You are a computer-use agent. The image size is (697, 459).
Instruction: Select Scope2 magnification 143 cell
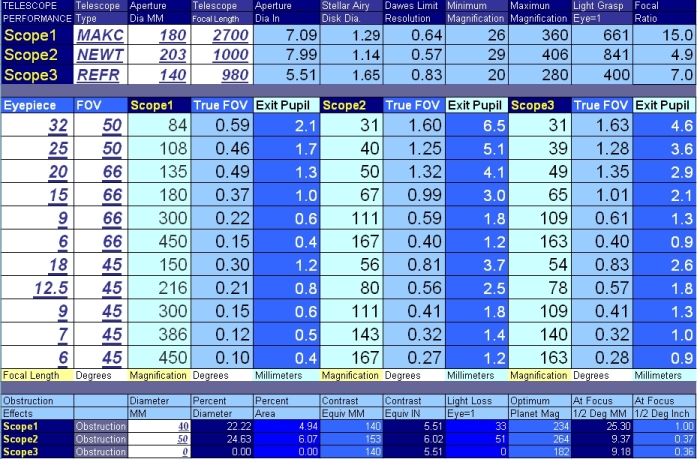(352, 334)
